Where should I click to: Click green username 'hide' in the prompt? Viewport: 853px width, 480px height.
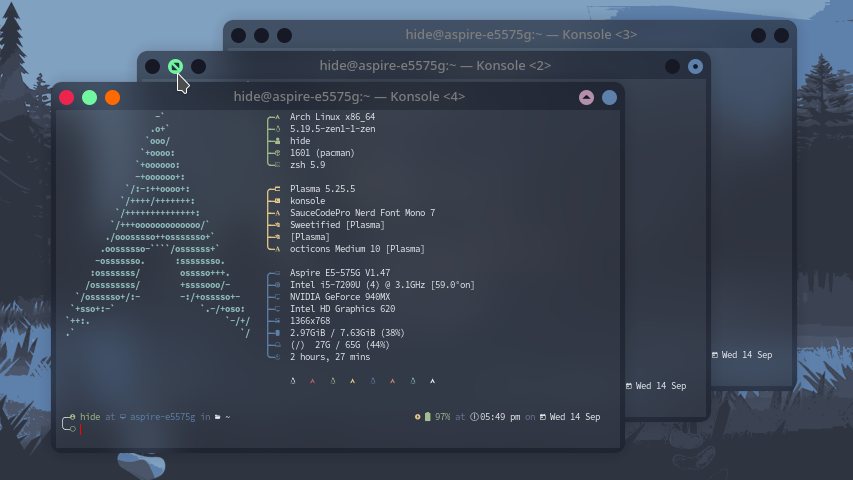click(x=90, y=417)
